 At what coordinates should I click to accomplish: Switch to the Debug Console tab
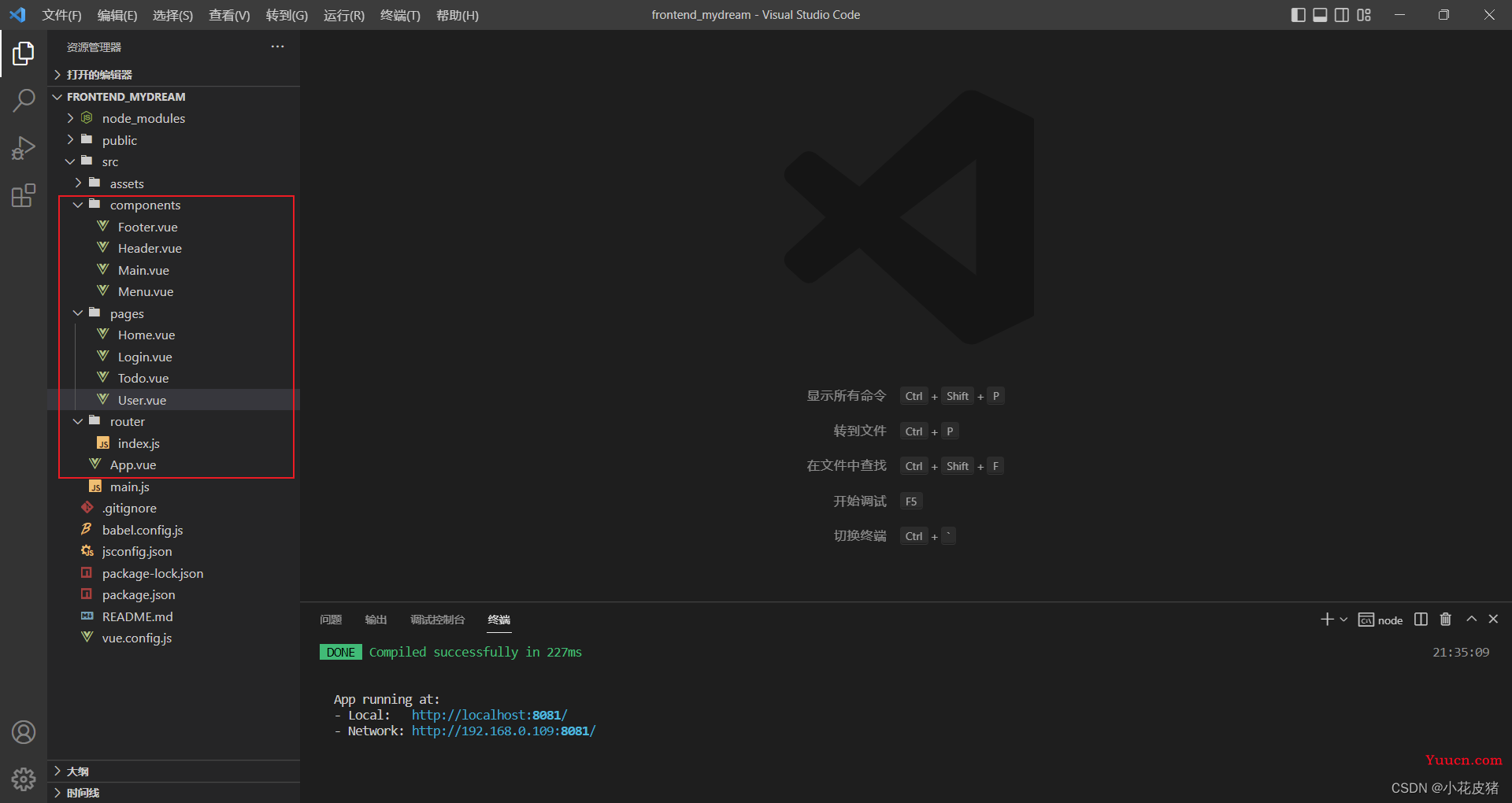pyautogui.click(x=437, y=620)
